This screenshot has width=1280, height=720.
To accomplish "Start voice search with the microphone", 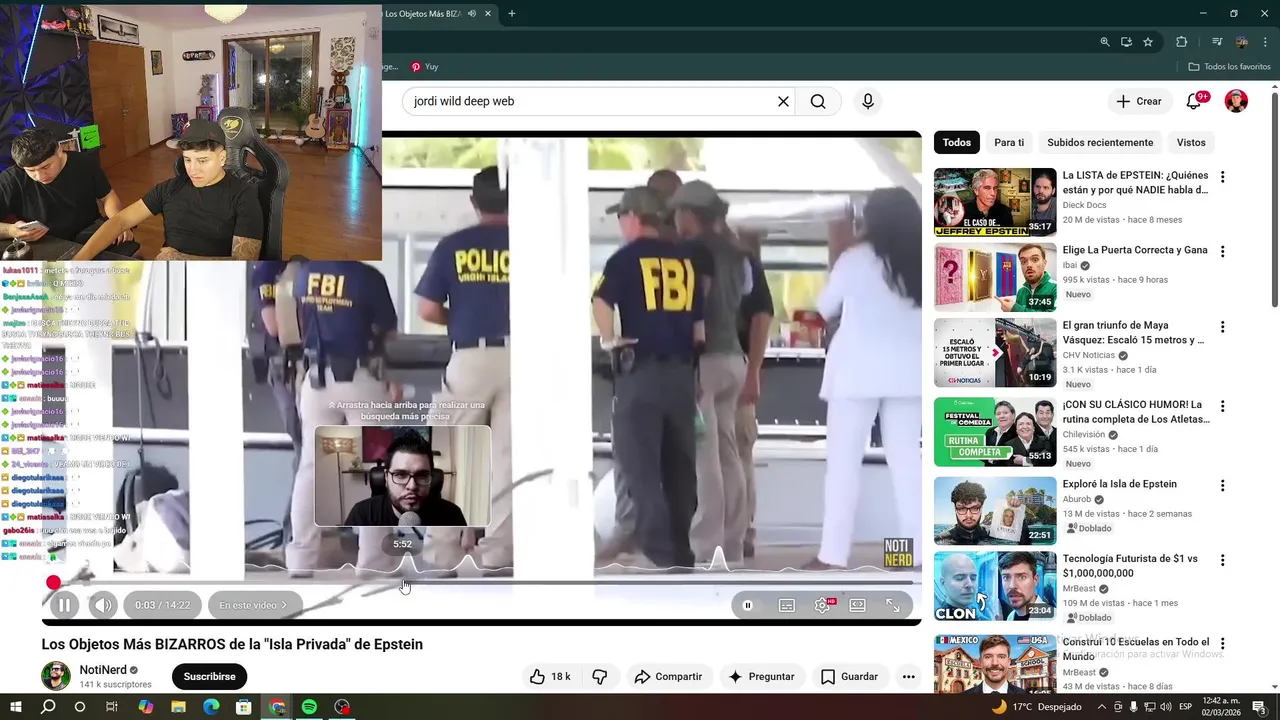I will 868,101.
